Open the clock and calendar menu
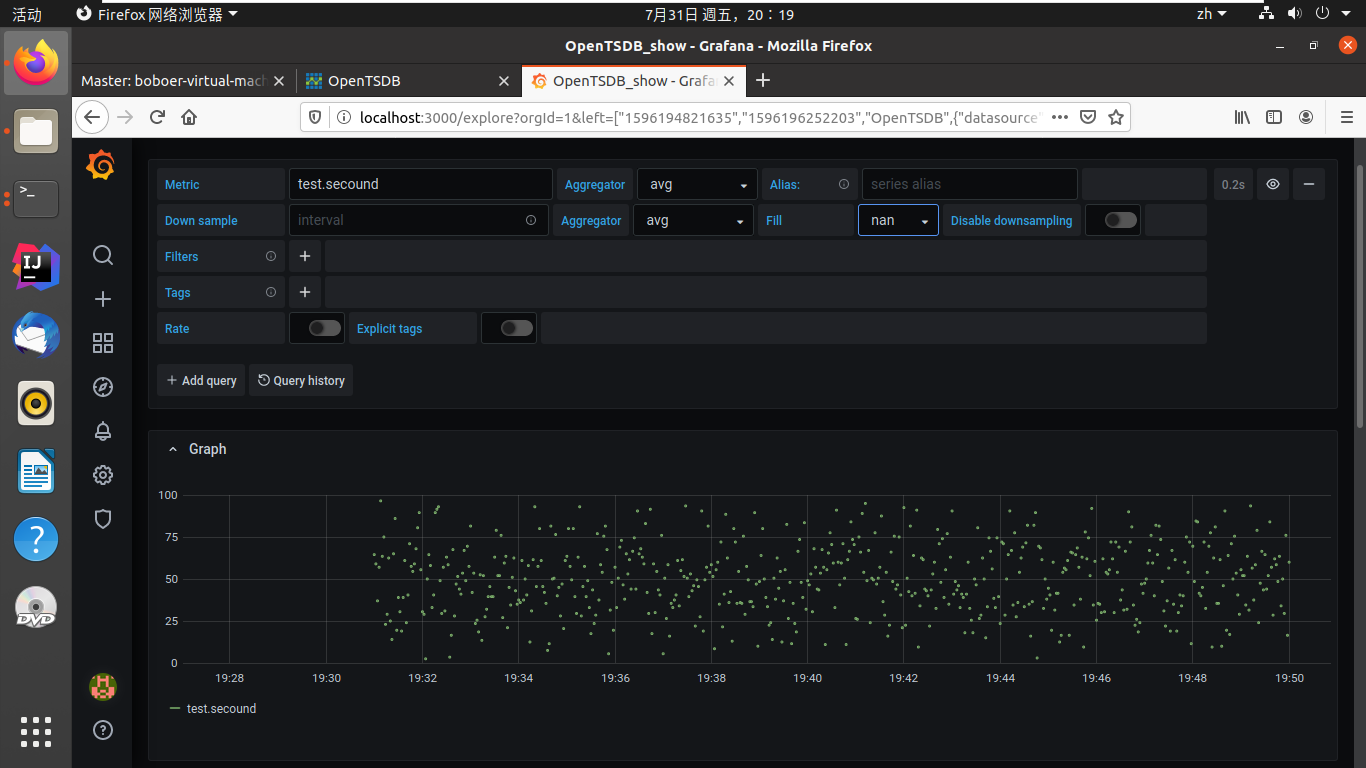The image size is (1366, 768). pyautogui.click(x=719, y=14)
